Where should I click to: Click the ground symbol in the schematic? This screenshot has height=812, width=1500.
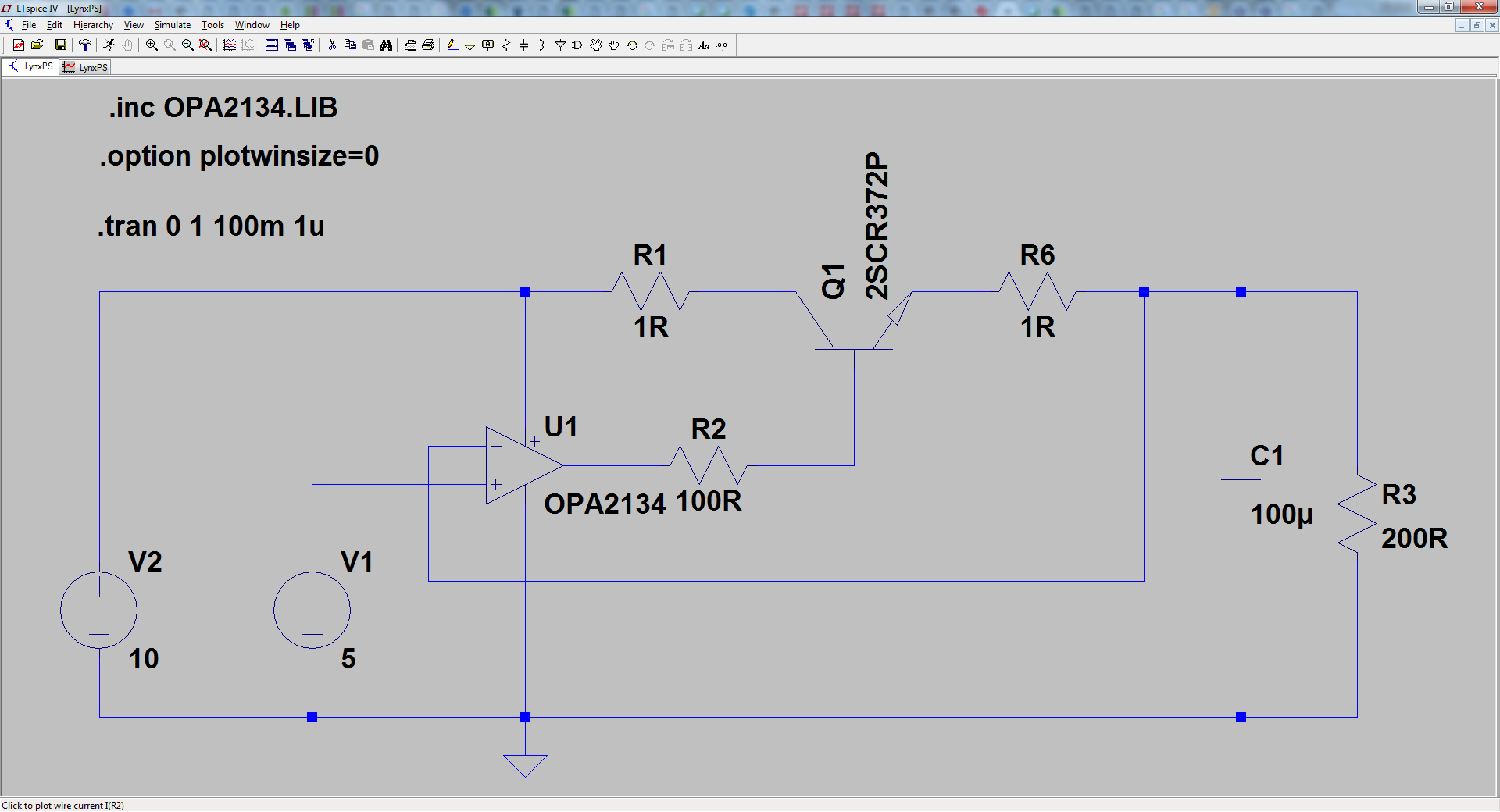tap(525, 765)
